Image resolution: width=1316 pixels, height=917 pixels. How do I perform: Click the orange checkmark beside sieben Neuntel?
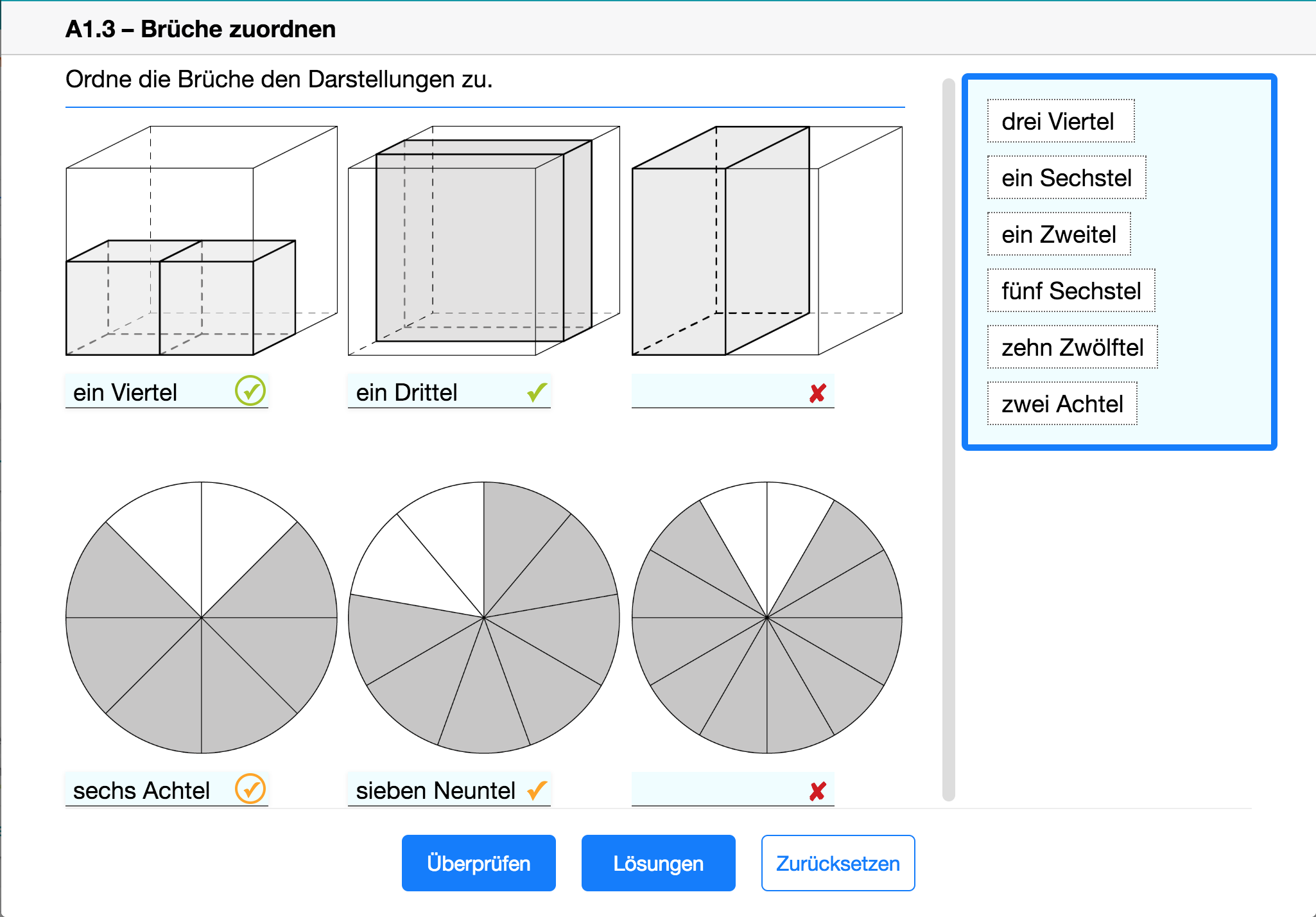coord(537,790)
